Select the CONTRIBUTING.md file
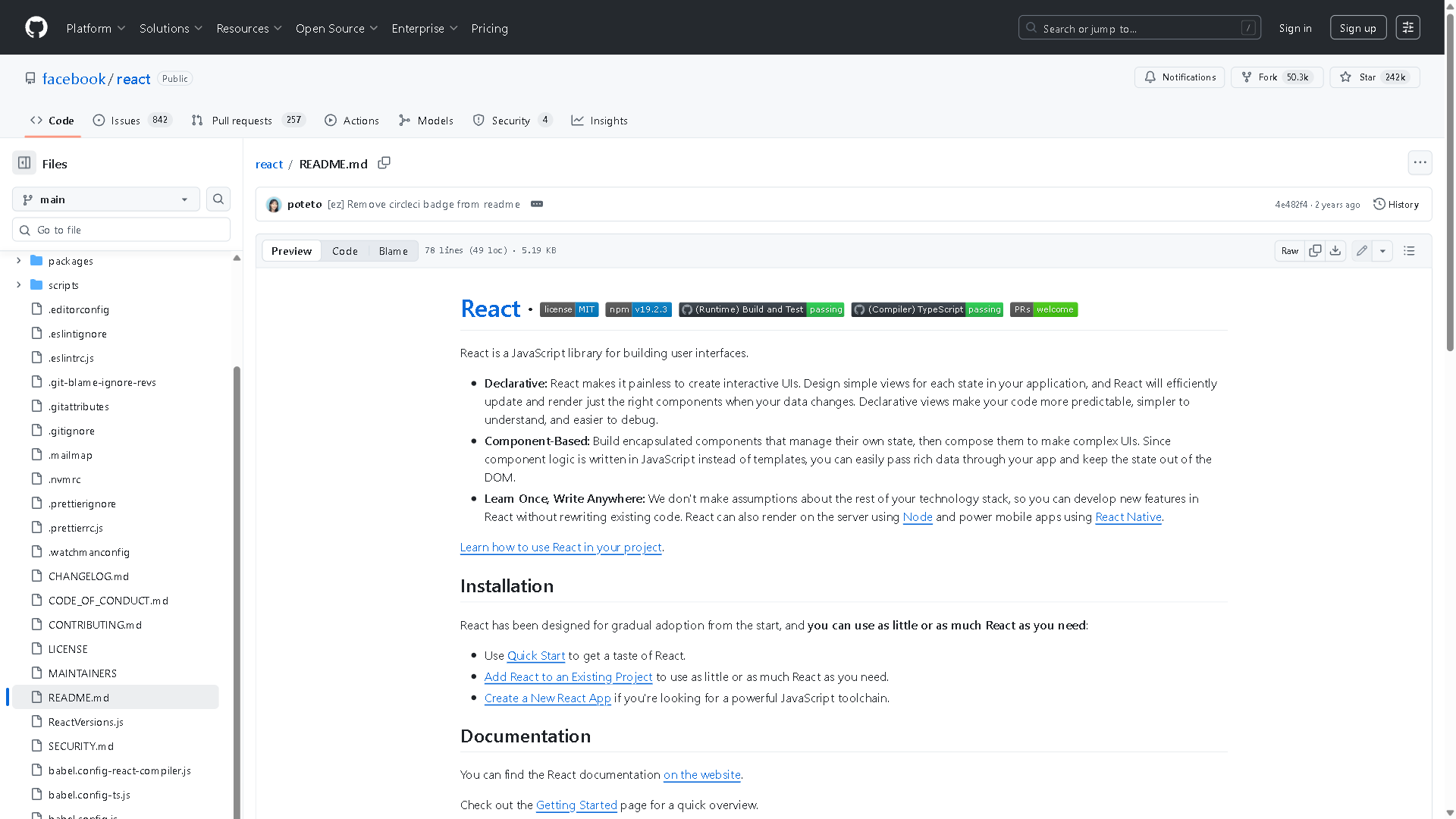Viewport: 1456px width, 819px height. [95, 624]
